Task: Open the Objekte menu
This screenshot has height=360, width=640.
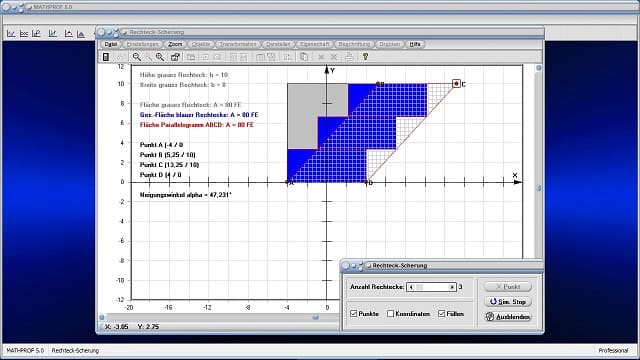Action: 201,44
